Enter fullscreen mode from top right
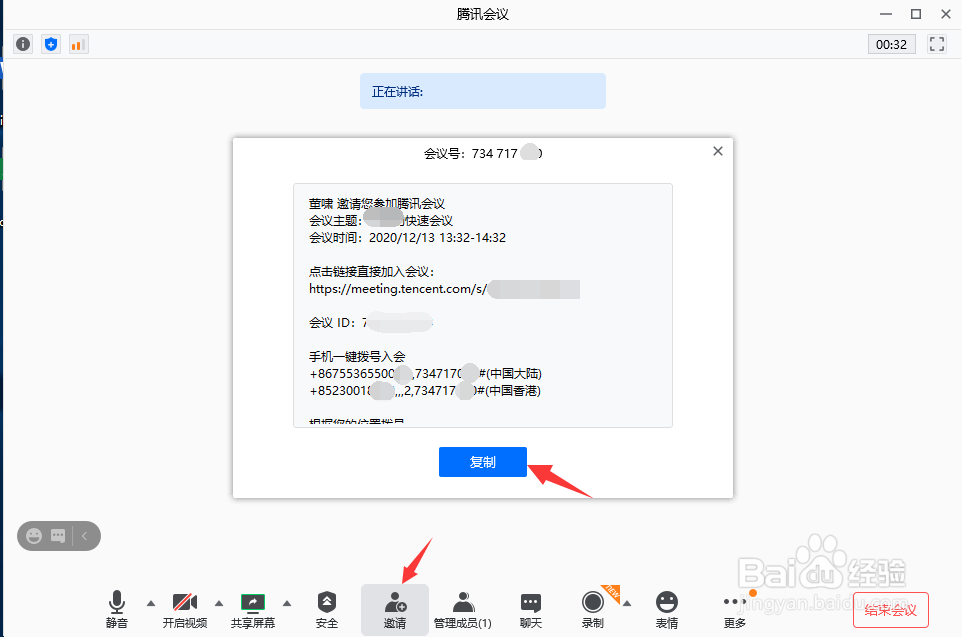 (x=936, y=43)
